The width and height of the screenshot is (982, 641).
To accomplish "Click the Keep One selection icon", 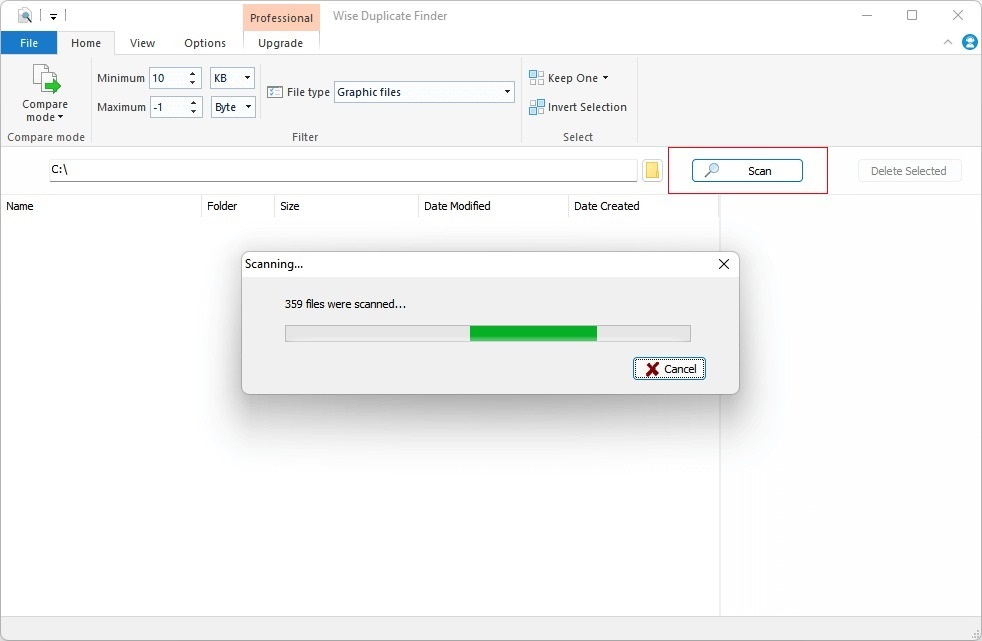I will pyautogui.click(x=536, y=78).
